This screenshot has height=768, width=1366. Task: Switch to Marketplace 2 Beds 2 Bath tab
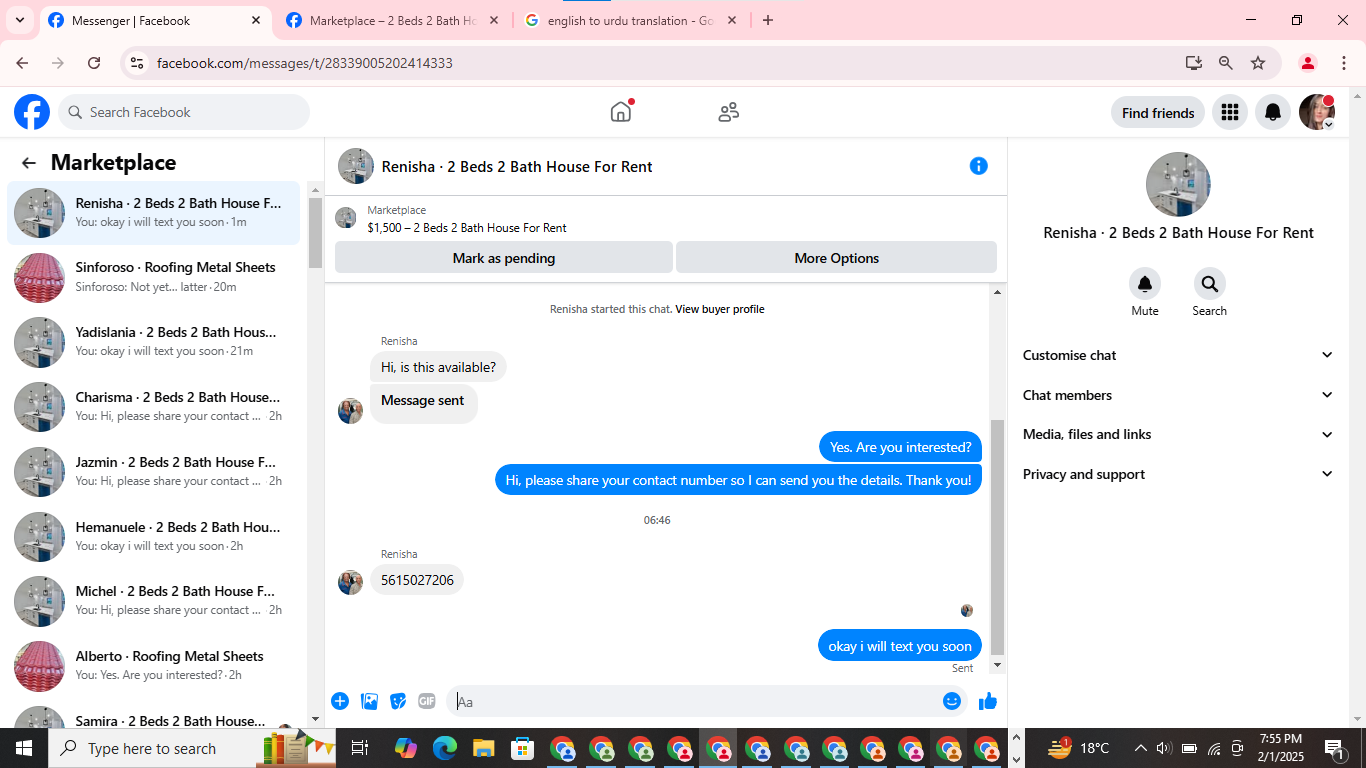coord(393,20)
